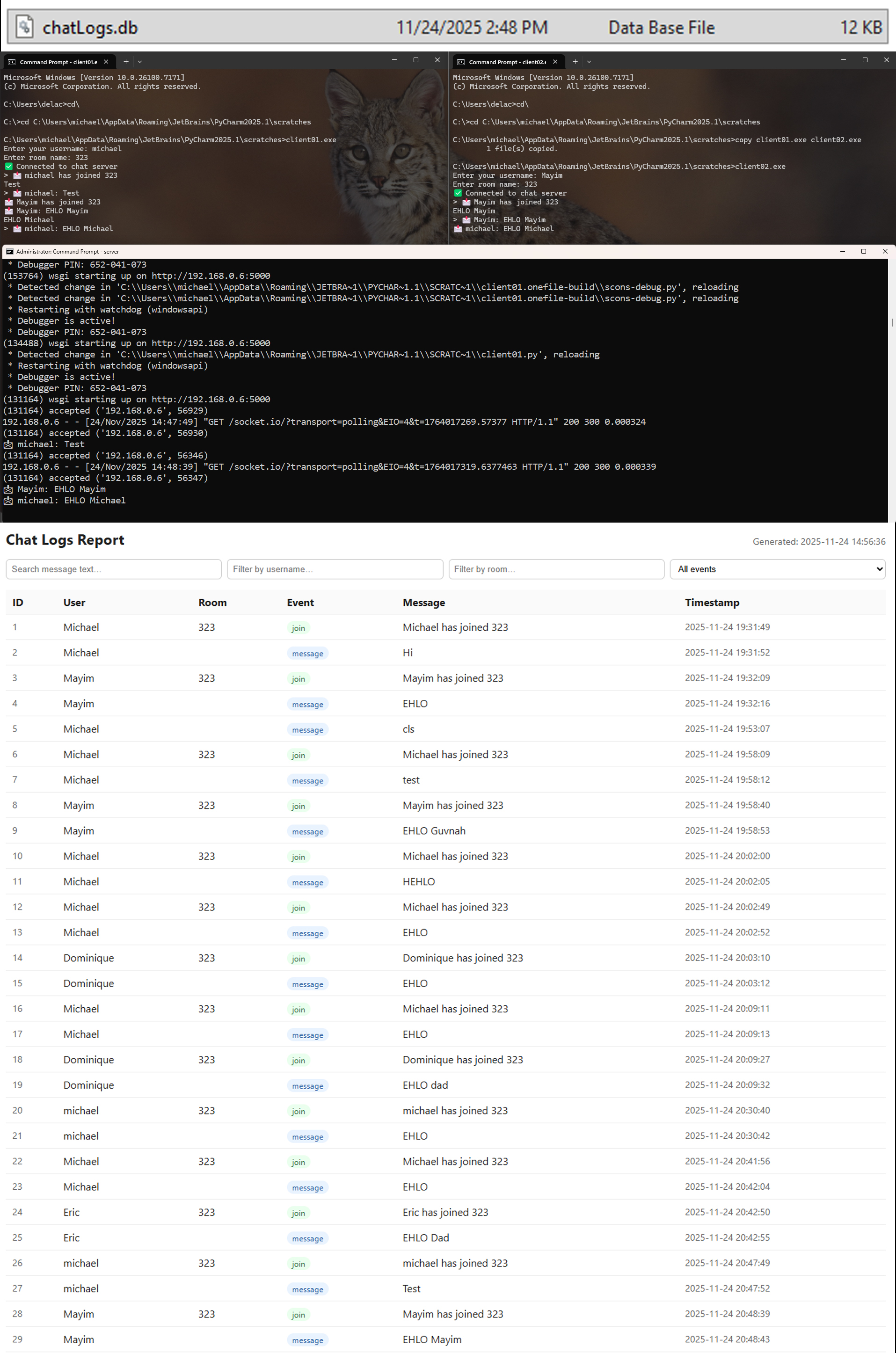Minimize the client02 terminal window

point(843,60)
